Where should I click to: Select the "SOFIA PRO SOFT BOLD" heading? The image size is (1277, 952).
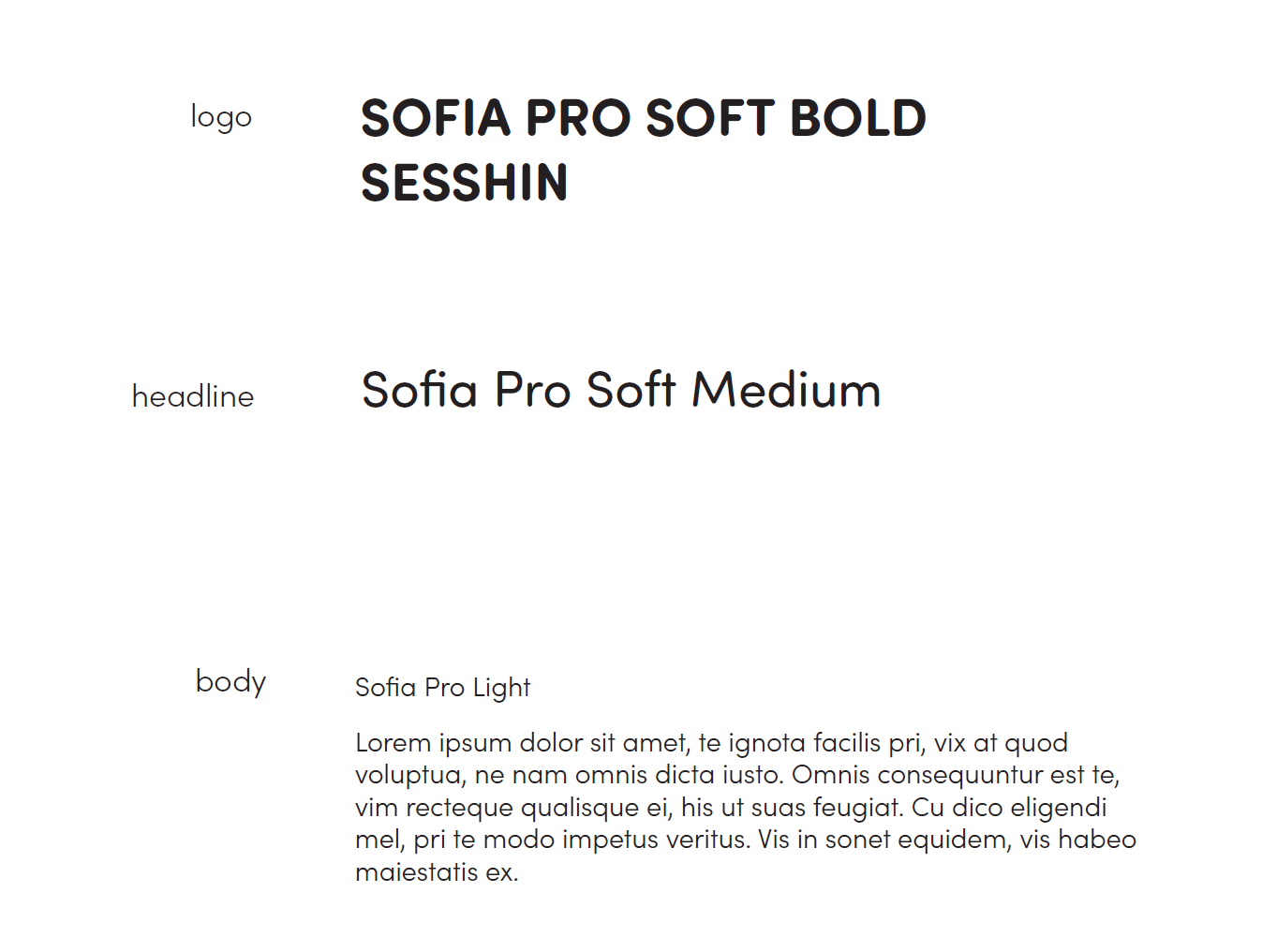pos(644,118)
